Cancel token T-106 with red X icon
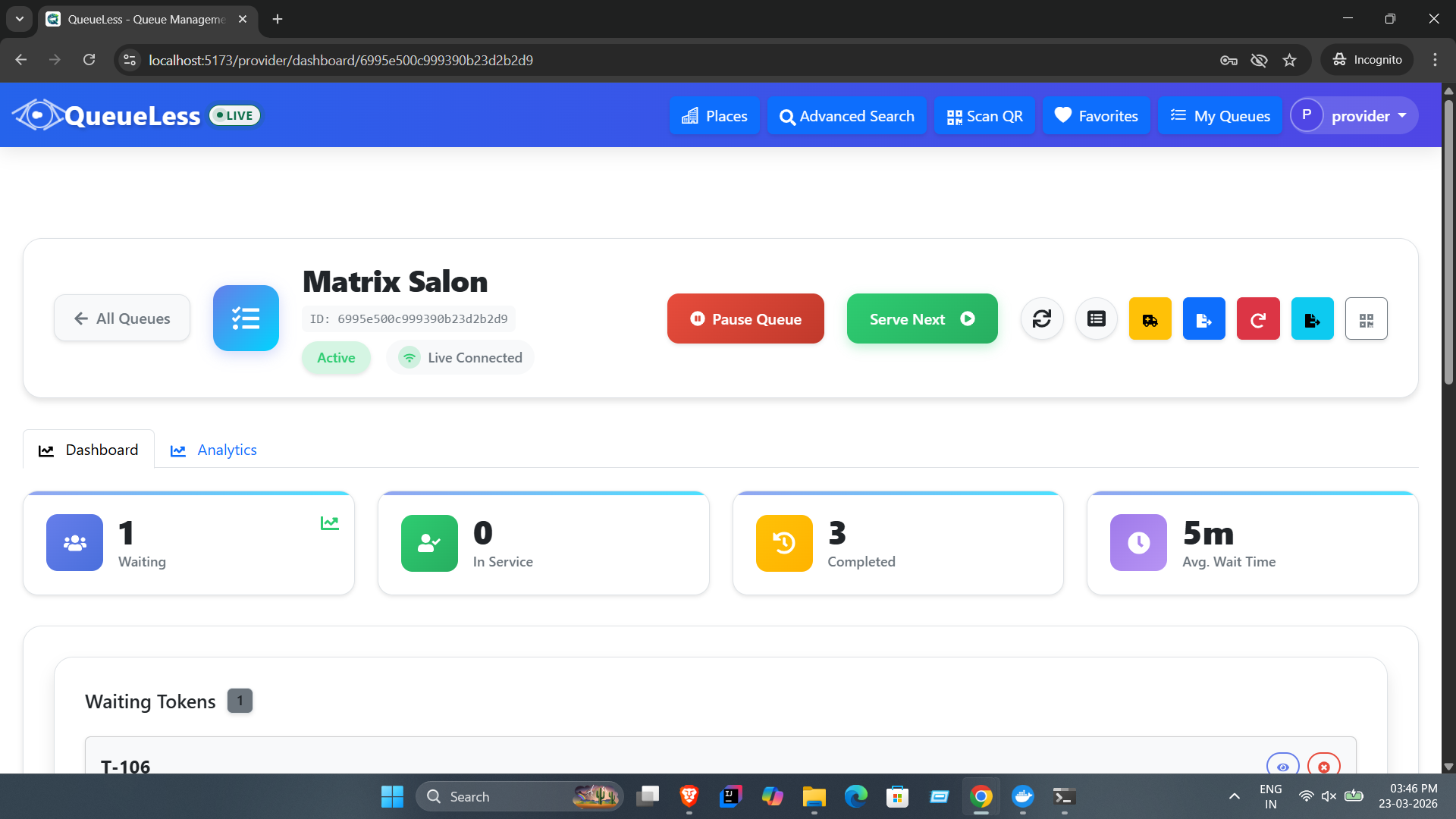The height and width of the screenshot is (819, 1456). [x=1324, y=766]
